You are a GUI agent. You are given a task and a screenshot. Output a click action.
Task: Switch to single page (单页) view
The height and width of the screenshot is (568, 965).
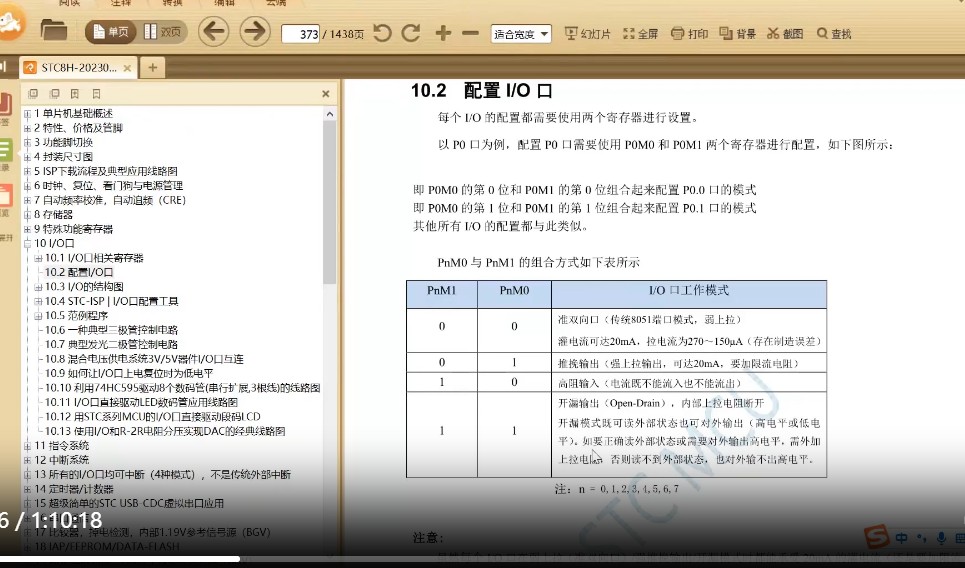pos(111,32)
